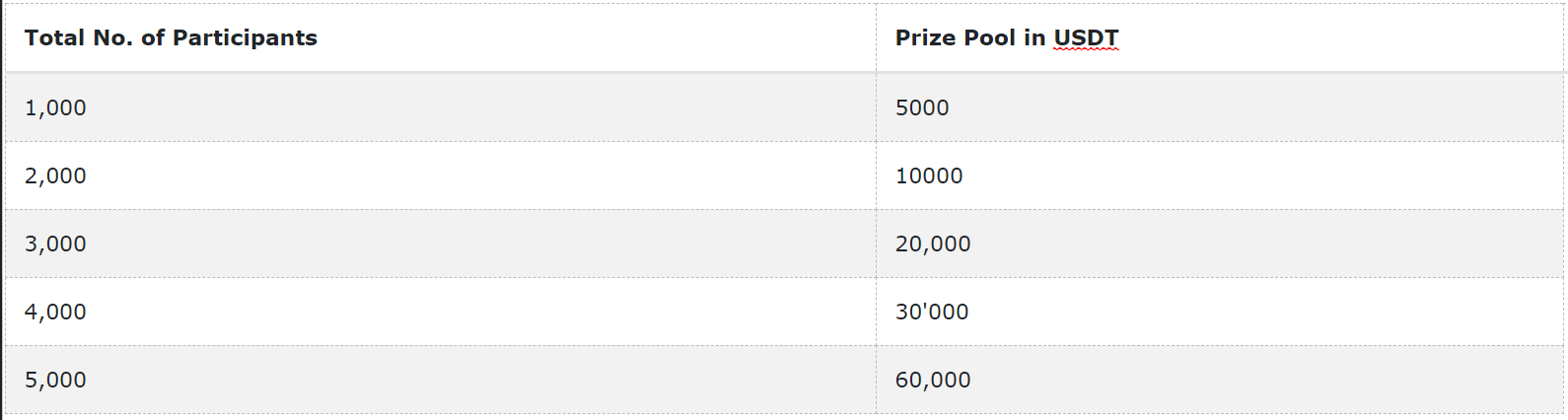Click the "Prize Pool in USDT" header cell
Image resolution: width=1568 pixels, height=420 pixels.
[1221, 37]
